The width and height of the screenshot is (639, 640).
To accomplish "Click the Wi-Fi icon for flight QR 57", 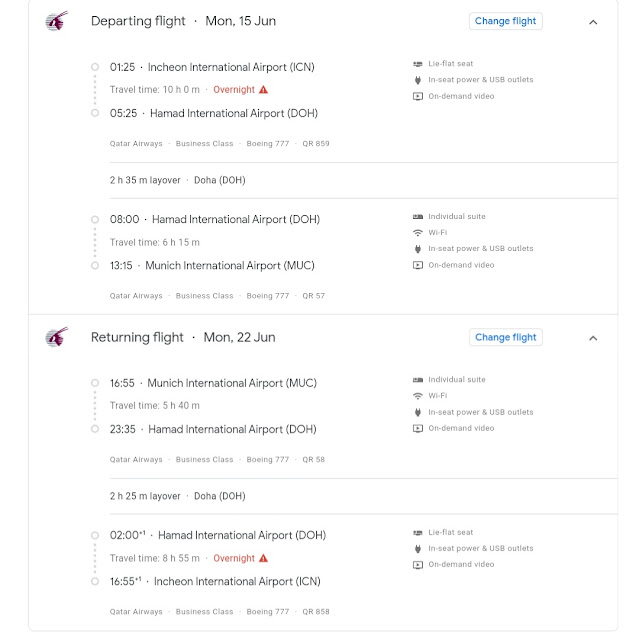I will coord(417,233).
